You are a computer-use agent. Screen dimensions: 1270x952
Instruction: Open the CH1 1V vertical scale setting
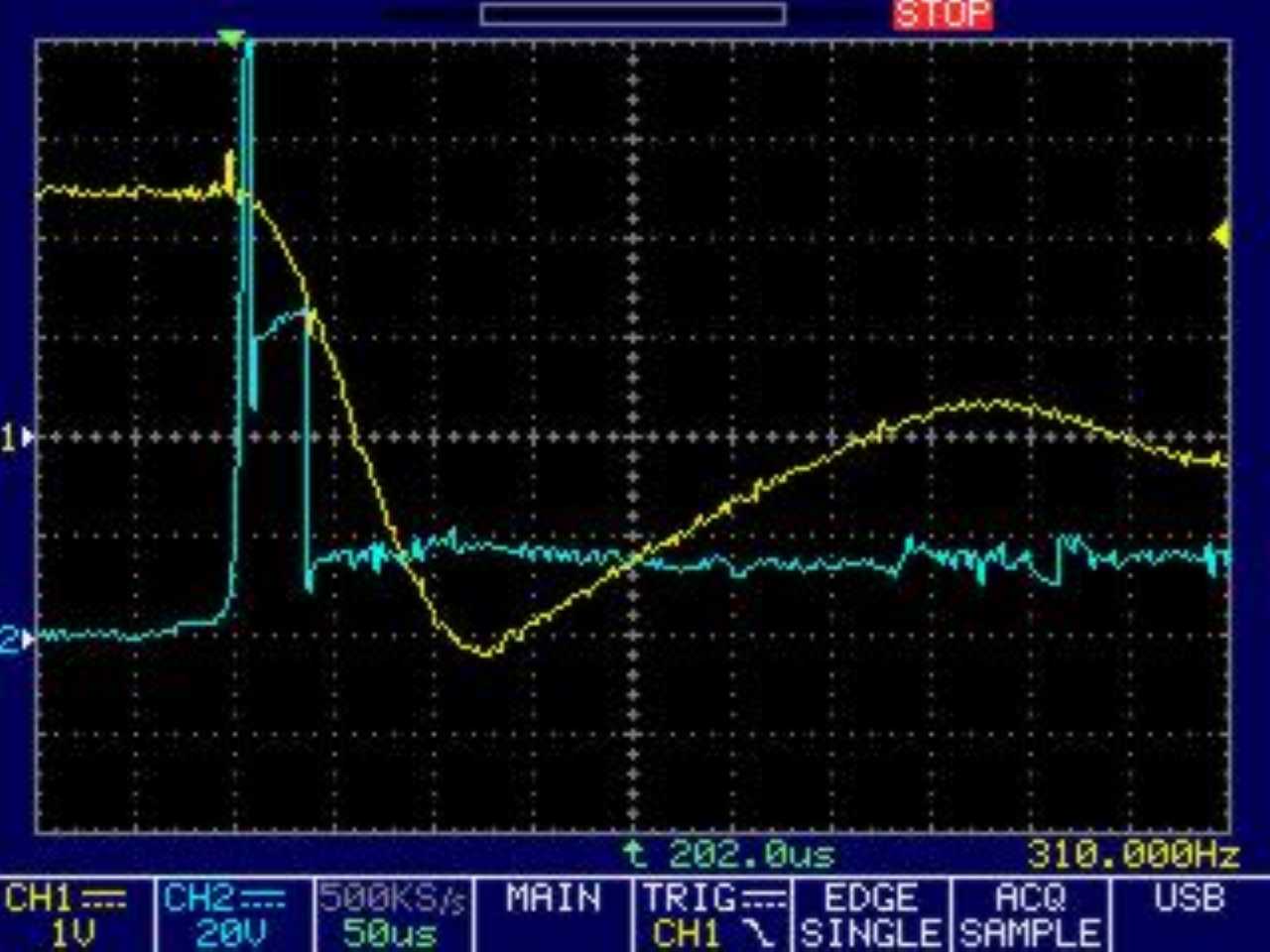tap(73, 933)
